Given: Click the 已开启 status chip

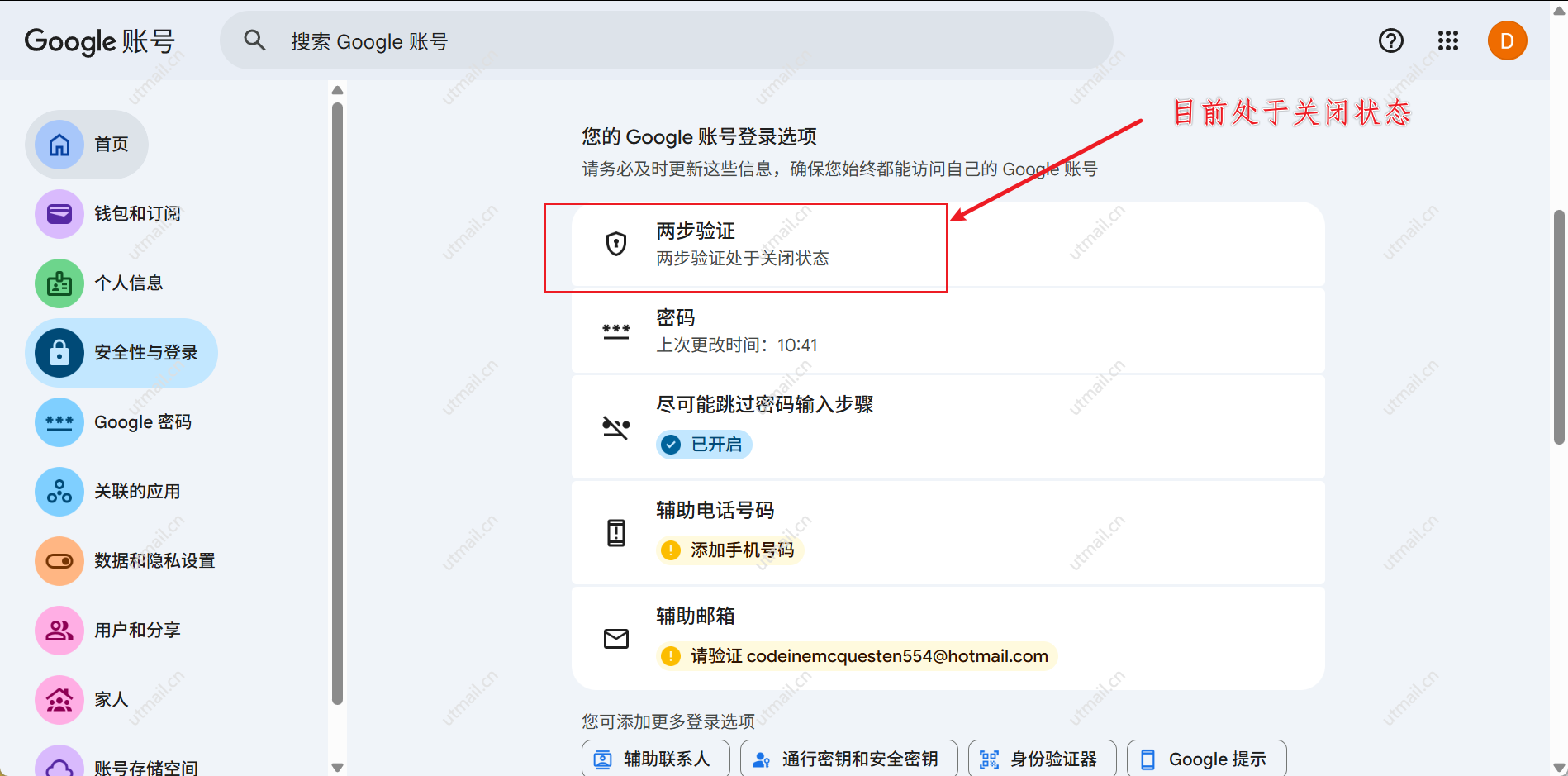Looking at the screenshot, I should 704,445.
